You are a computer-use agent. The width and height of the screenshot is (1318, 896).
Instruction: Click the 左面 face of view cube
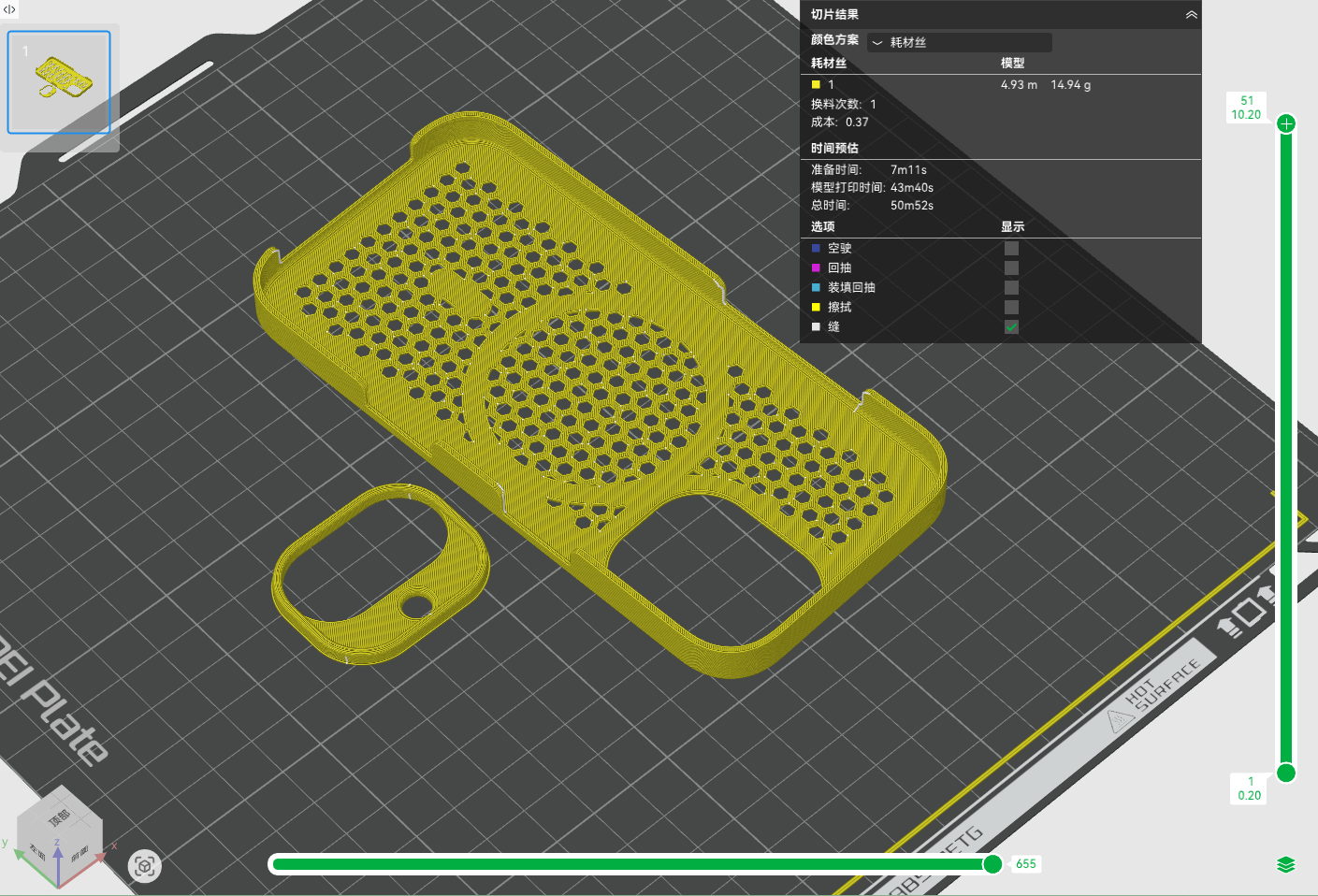point(38,851)
